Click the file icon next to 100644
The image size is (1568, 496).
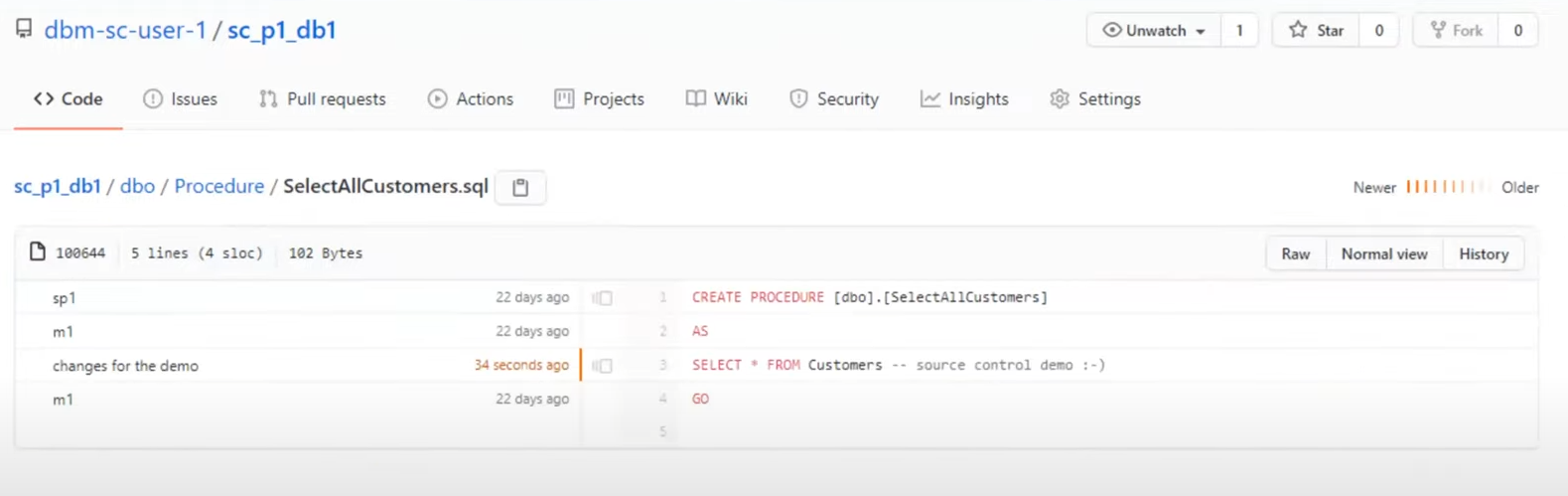tap(38, 252)
